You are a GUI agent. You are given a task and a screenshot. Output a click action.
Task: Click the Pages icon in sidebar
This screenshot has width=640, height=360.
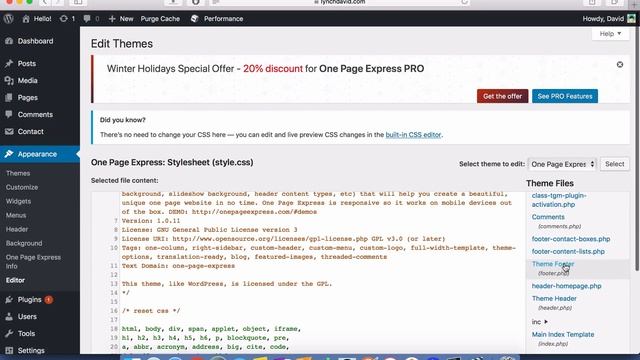pyautogui.click(x=9, y=98)
